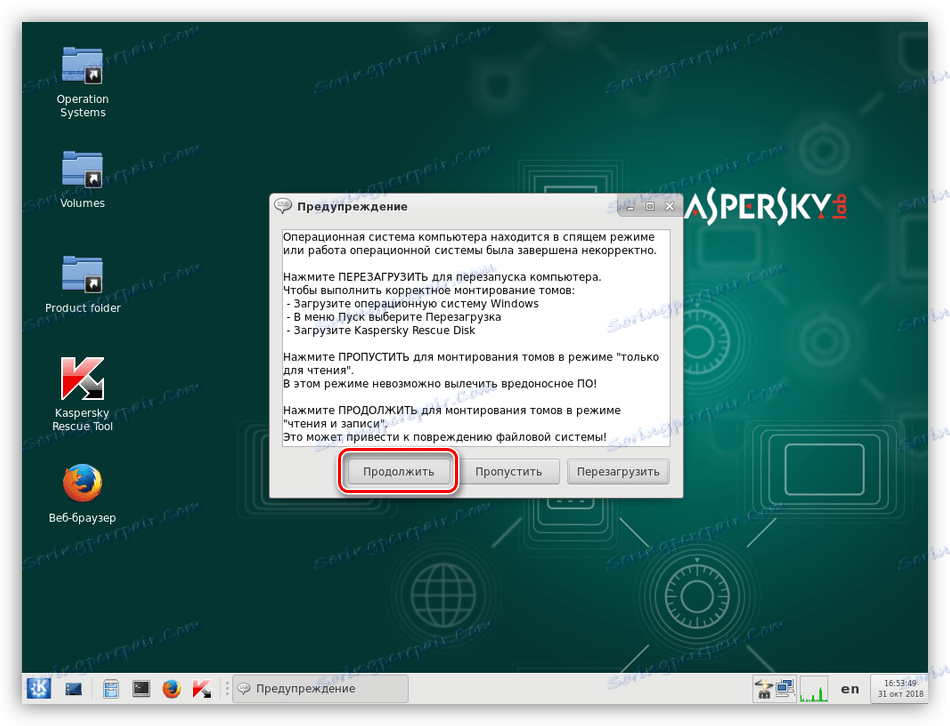Click text 'В этом режиме невозможно вылечить вредоносное ПО!'
The image size is (950, 726).
pos(440,384)
